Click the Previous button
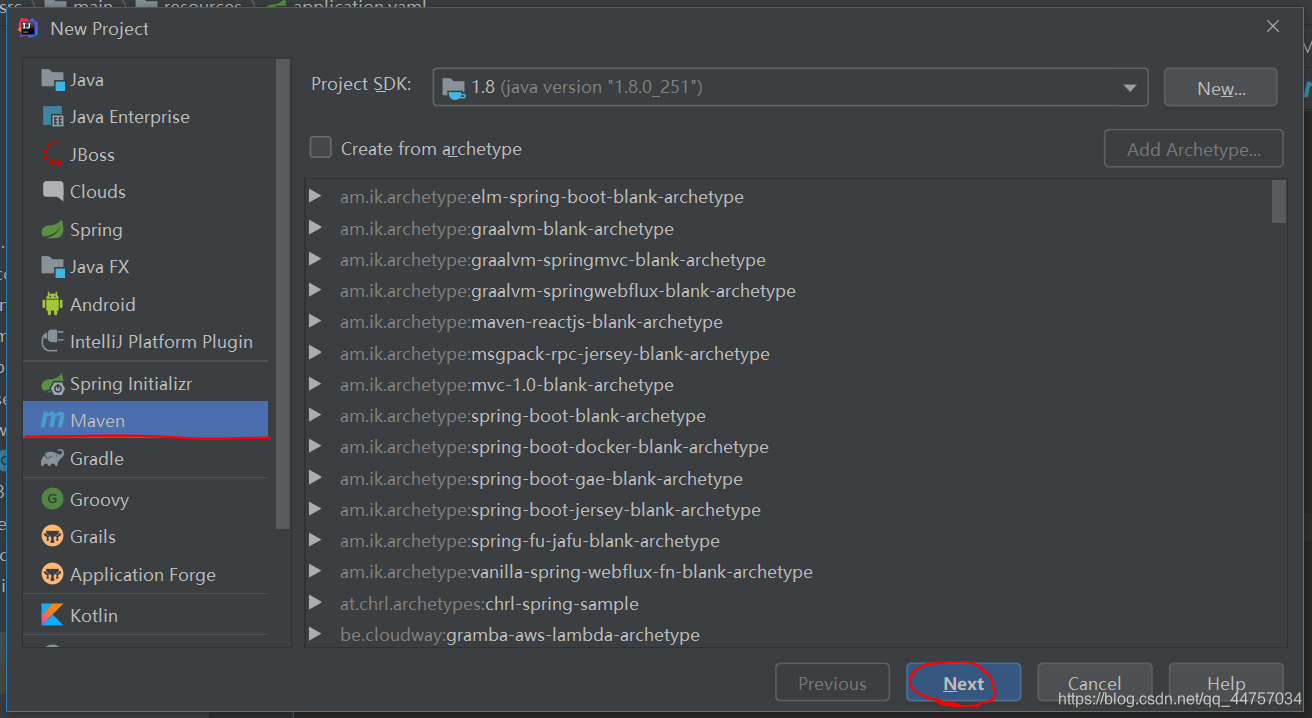The image size is (1312, 718). 832,684
